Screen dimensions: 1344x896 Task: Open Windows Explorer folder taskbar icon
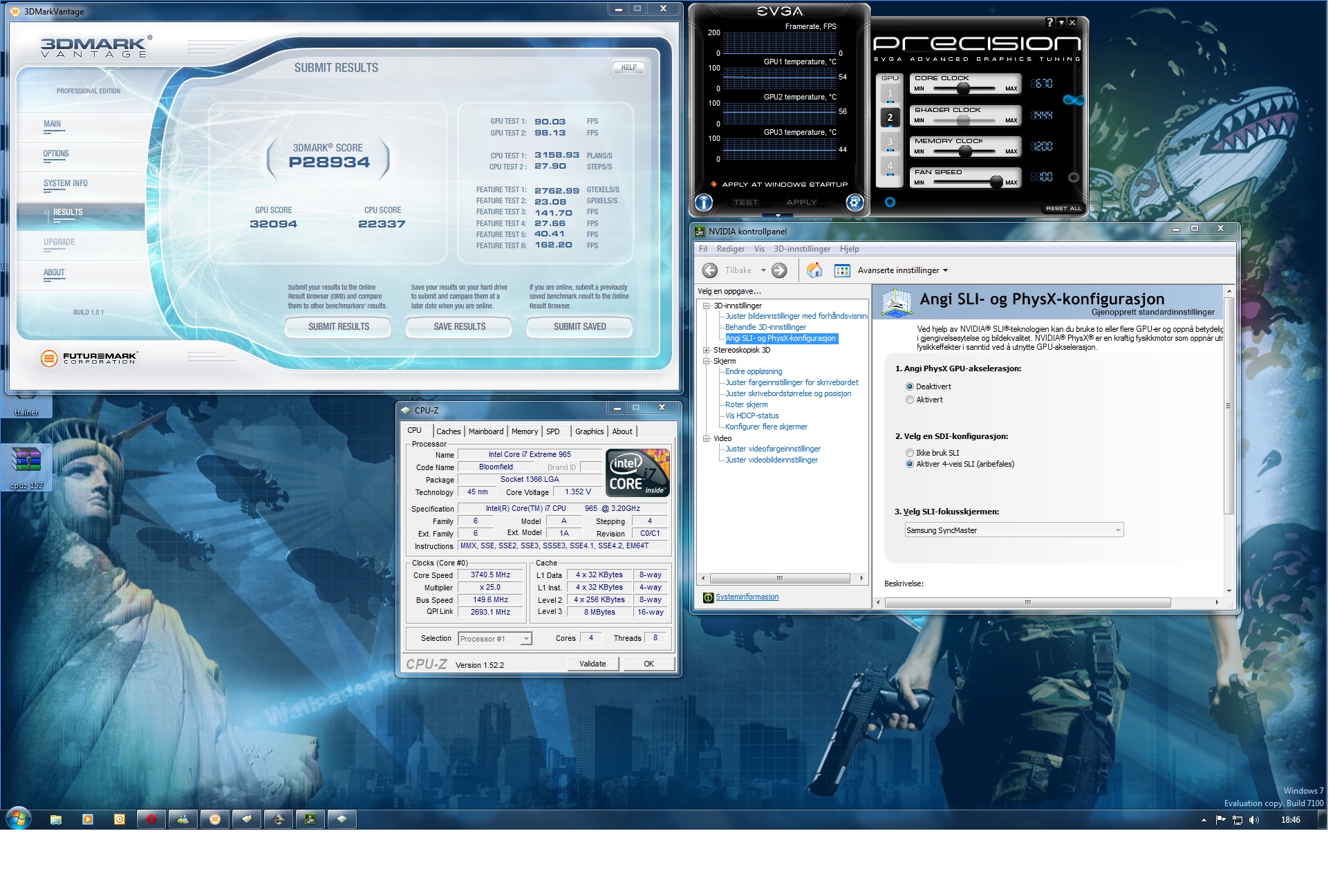point(56,820)
